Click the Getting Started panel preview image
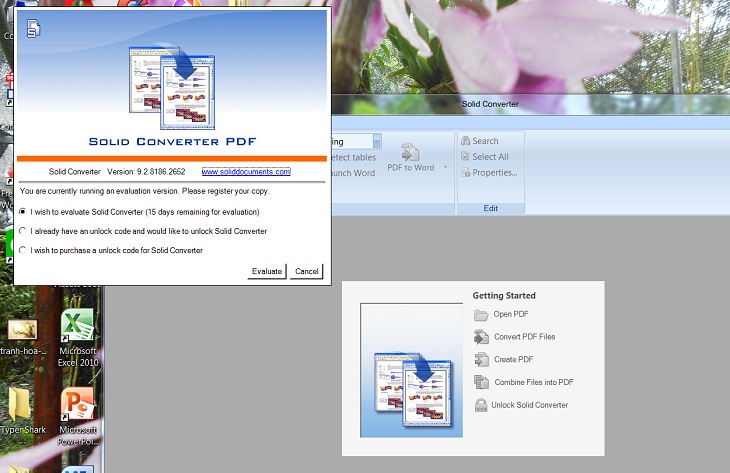Image resolution: width=730 pixels, height=473 pixels. pos(412,371)
